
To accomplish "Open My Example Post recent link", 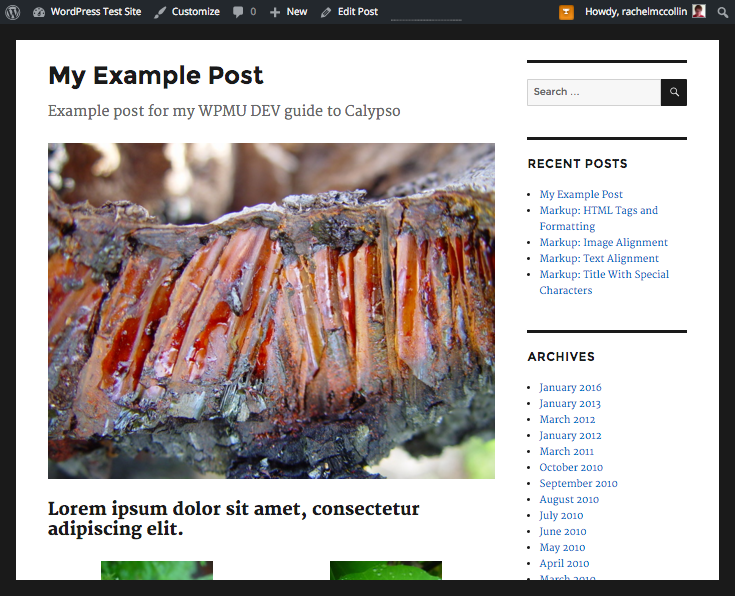I will coord(581,194).
